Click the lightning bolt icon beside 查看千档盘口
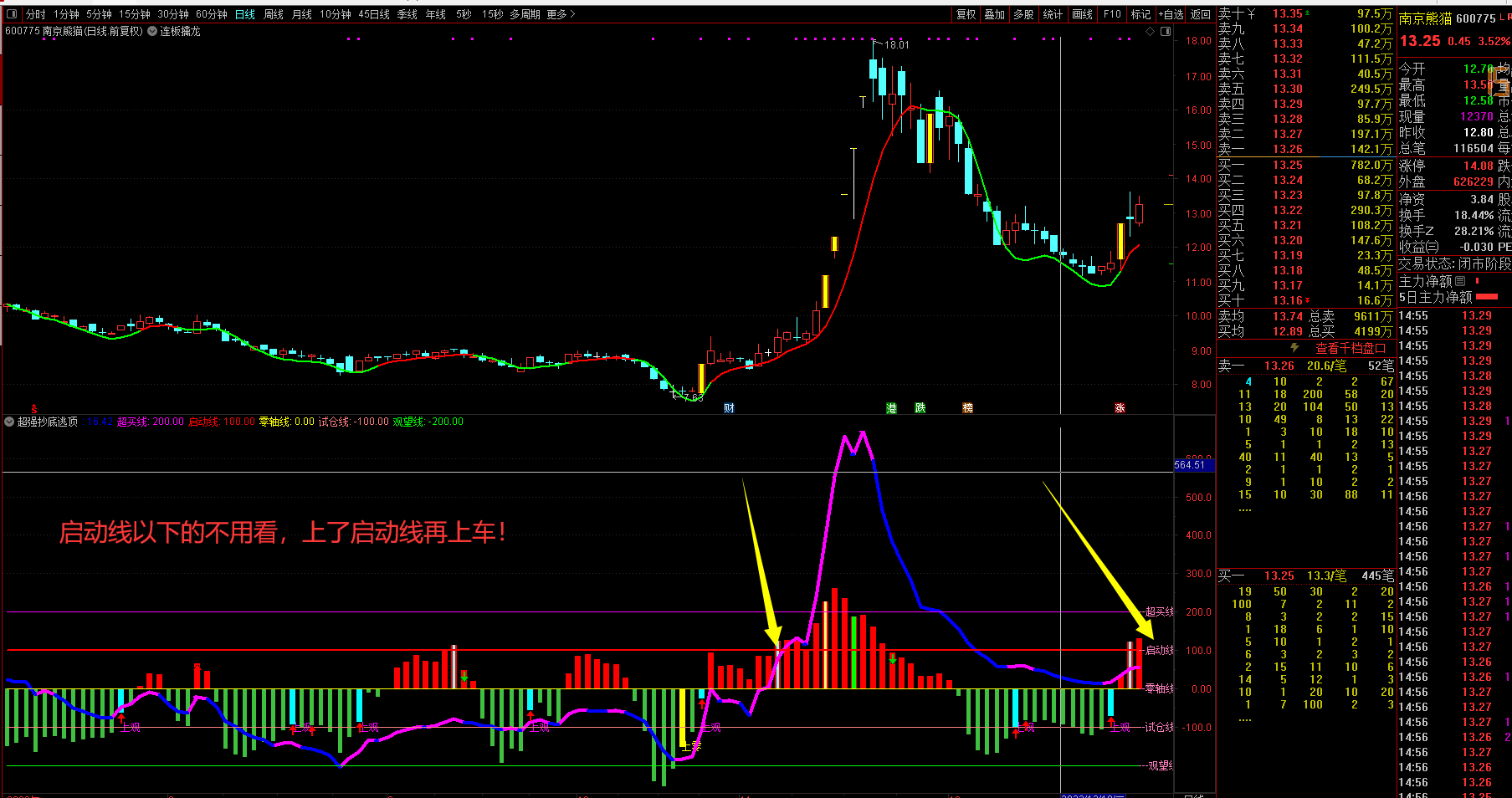This screenshot has width=1512, height=798. click(1294, 348)
